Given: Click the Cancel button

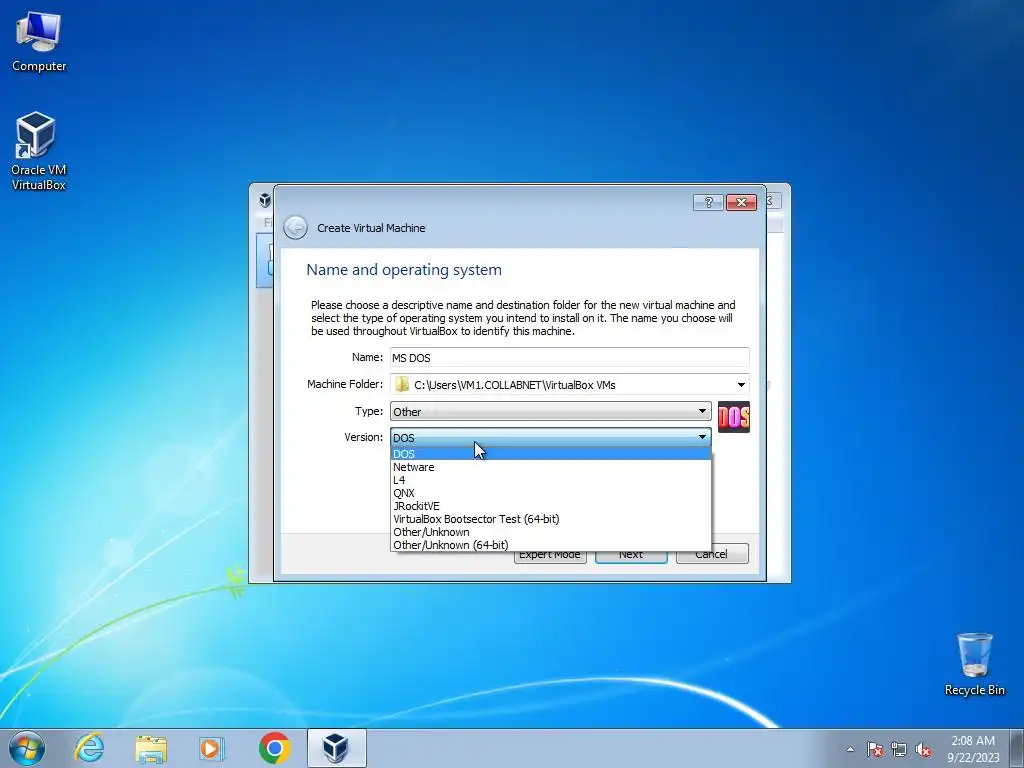Looking at the screenshot, I should coord(712,556).
